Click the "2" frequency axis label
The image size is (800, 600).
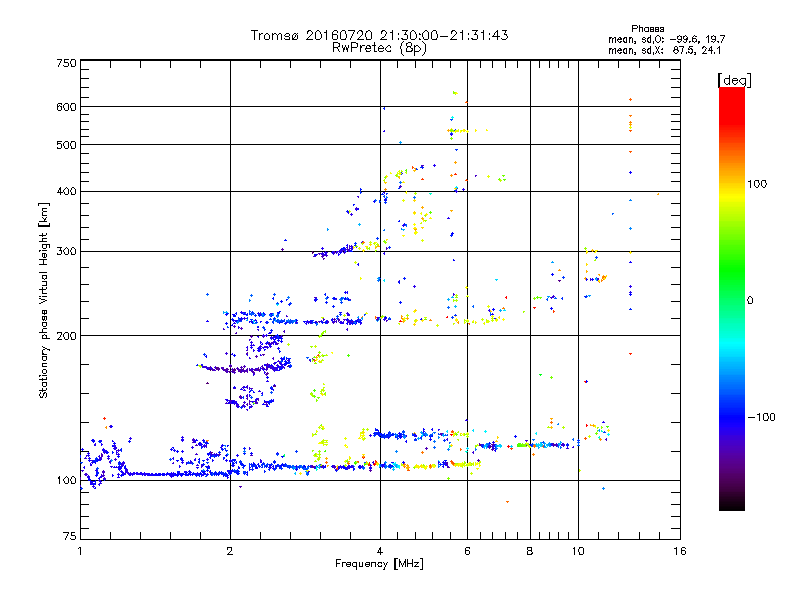(x=230, y=551)
